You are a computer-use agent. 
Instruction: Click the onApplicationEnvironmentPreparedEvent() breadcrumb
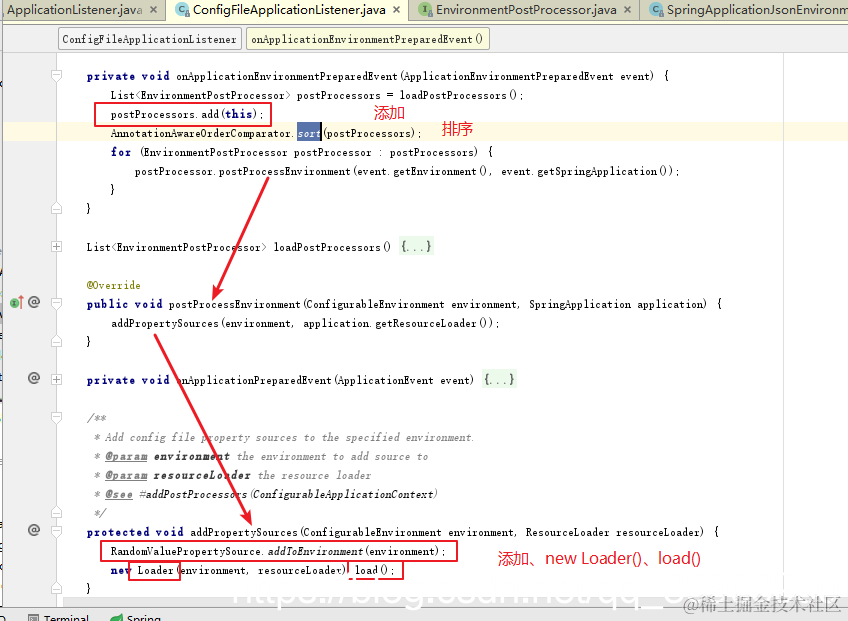pyautogui.click(x=368, y=39)
